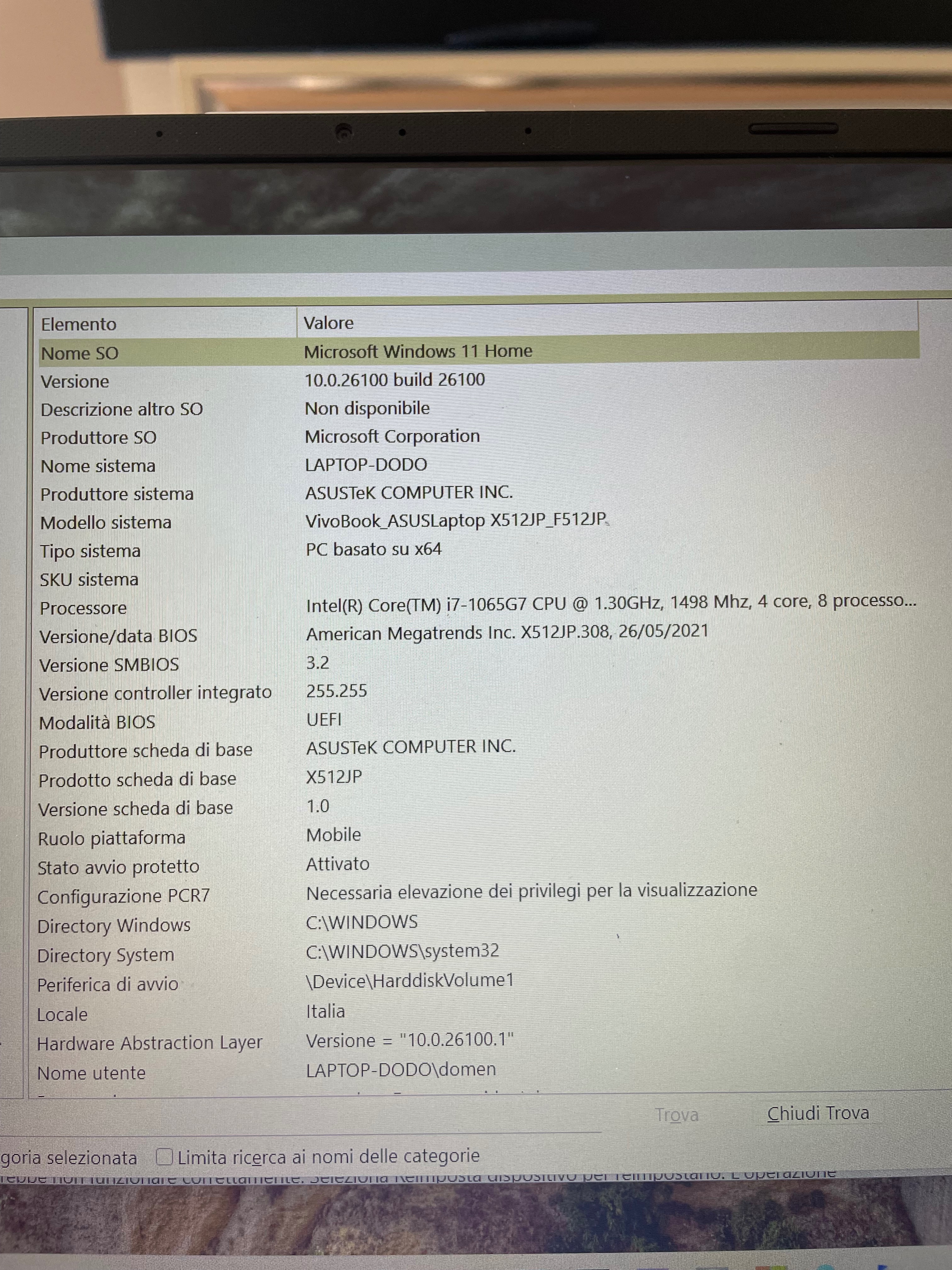Click the Trova search button
The height and width of the screenshot is (1270, 952).
677,1114
